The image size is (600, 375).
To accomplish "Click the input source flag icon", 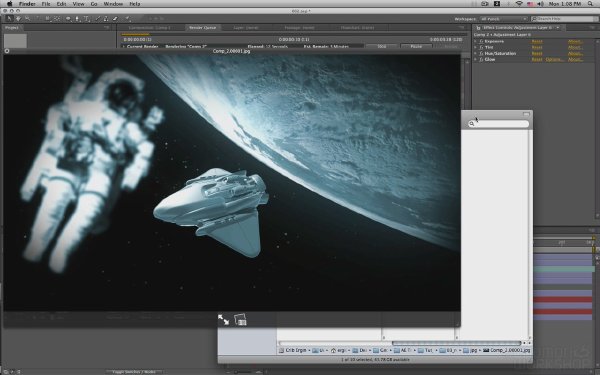I will click(530, 4).
